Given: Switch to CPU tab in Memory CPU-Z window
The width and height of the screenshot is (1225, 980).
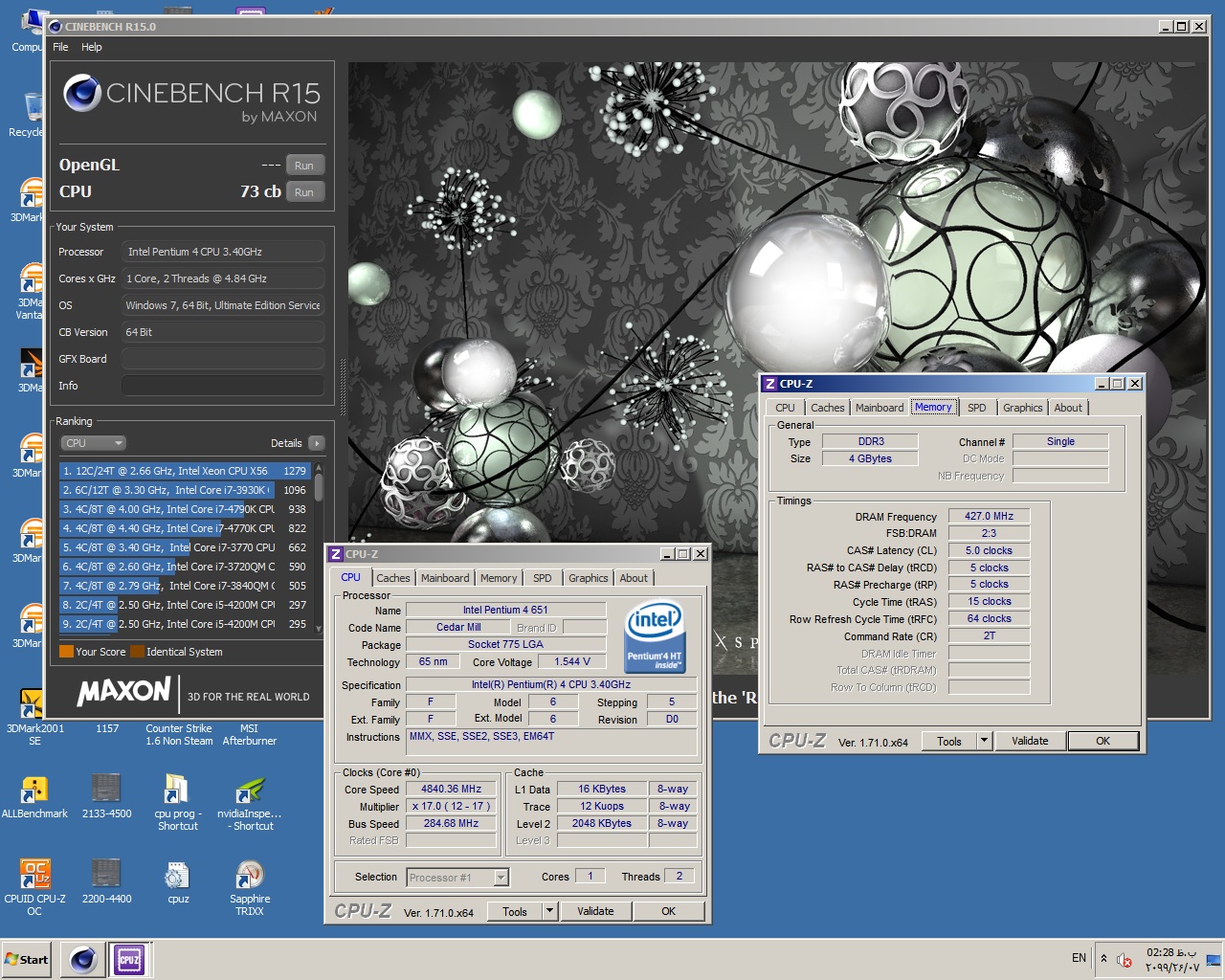Looking at the screenshot, I should tap(785, 408).
